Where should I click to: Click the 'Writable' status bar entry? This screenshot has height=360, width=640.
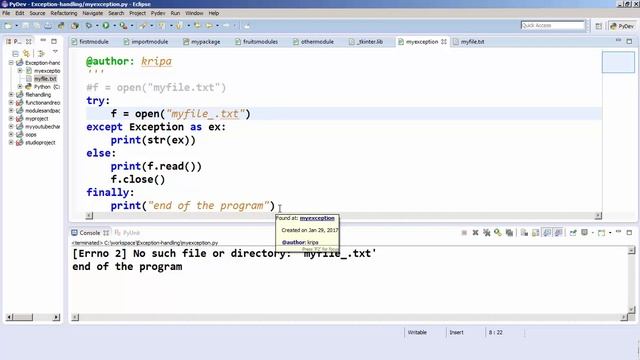(417, 332)
